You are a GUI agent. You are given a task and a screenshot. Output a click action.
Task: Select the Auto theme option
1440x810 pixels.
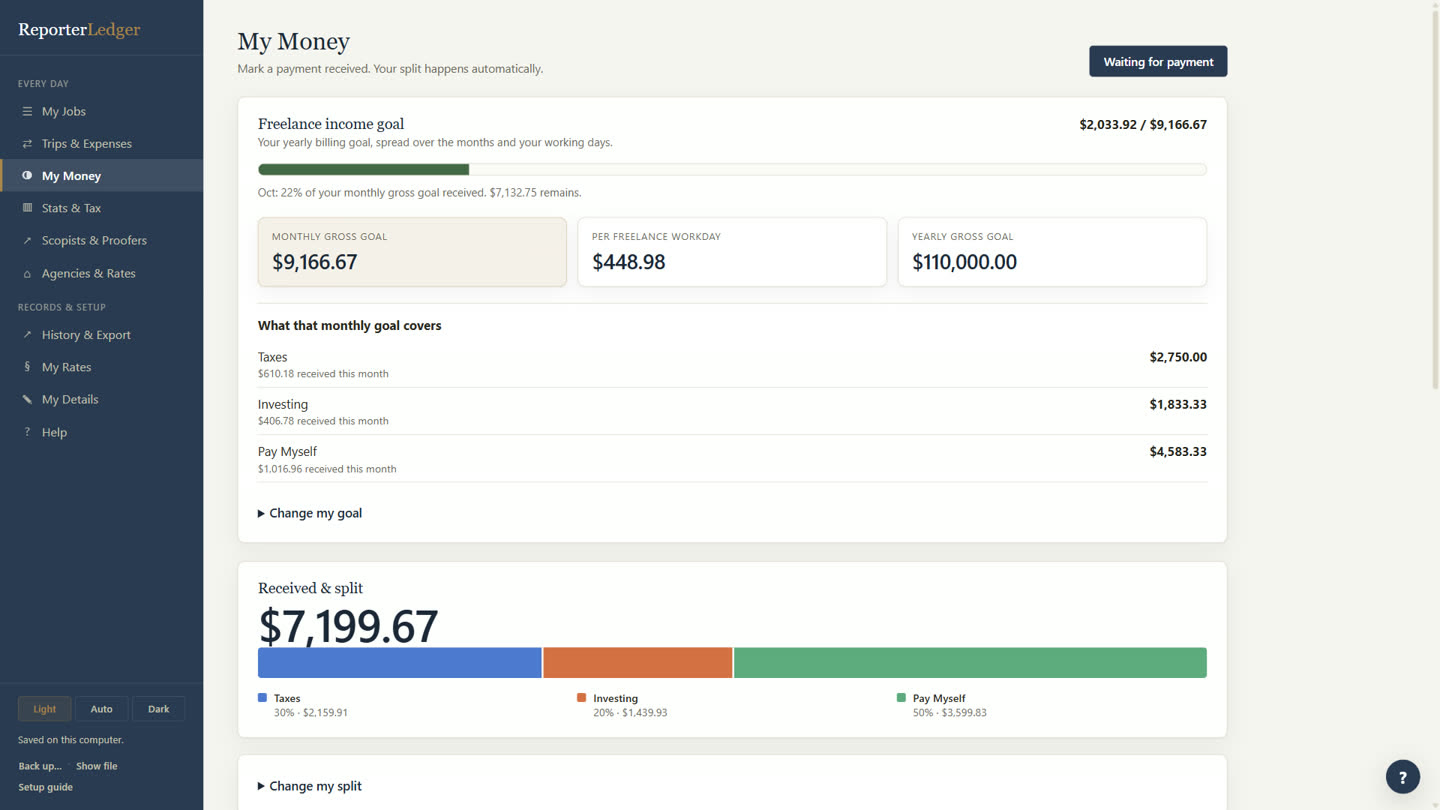coord(102,709)
